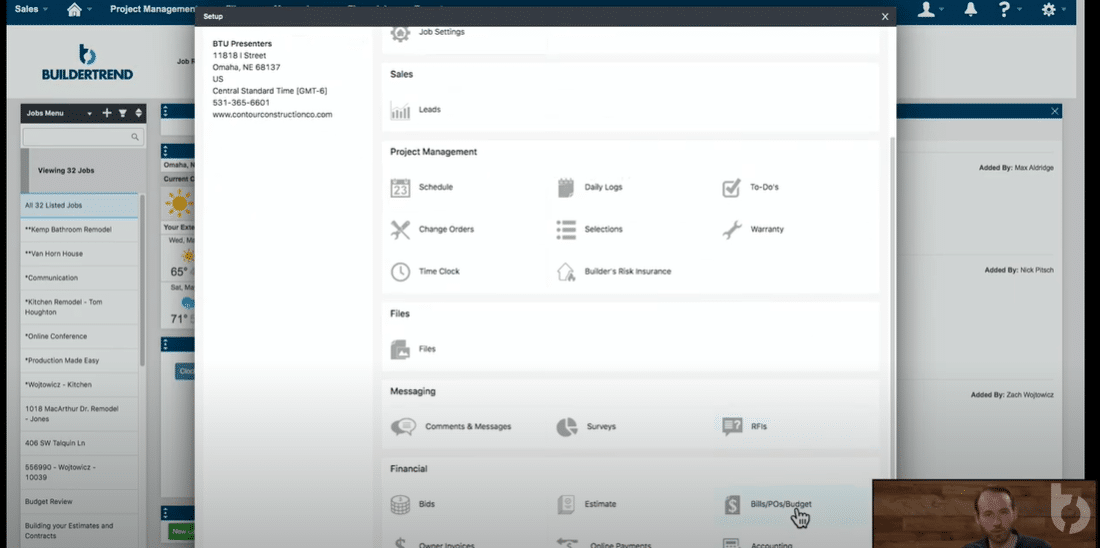Click the Jobs Menu sort arrows icon

(x=138, y=113)
